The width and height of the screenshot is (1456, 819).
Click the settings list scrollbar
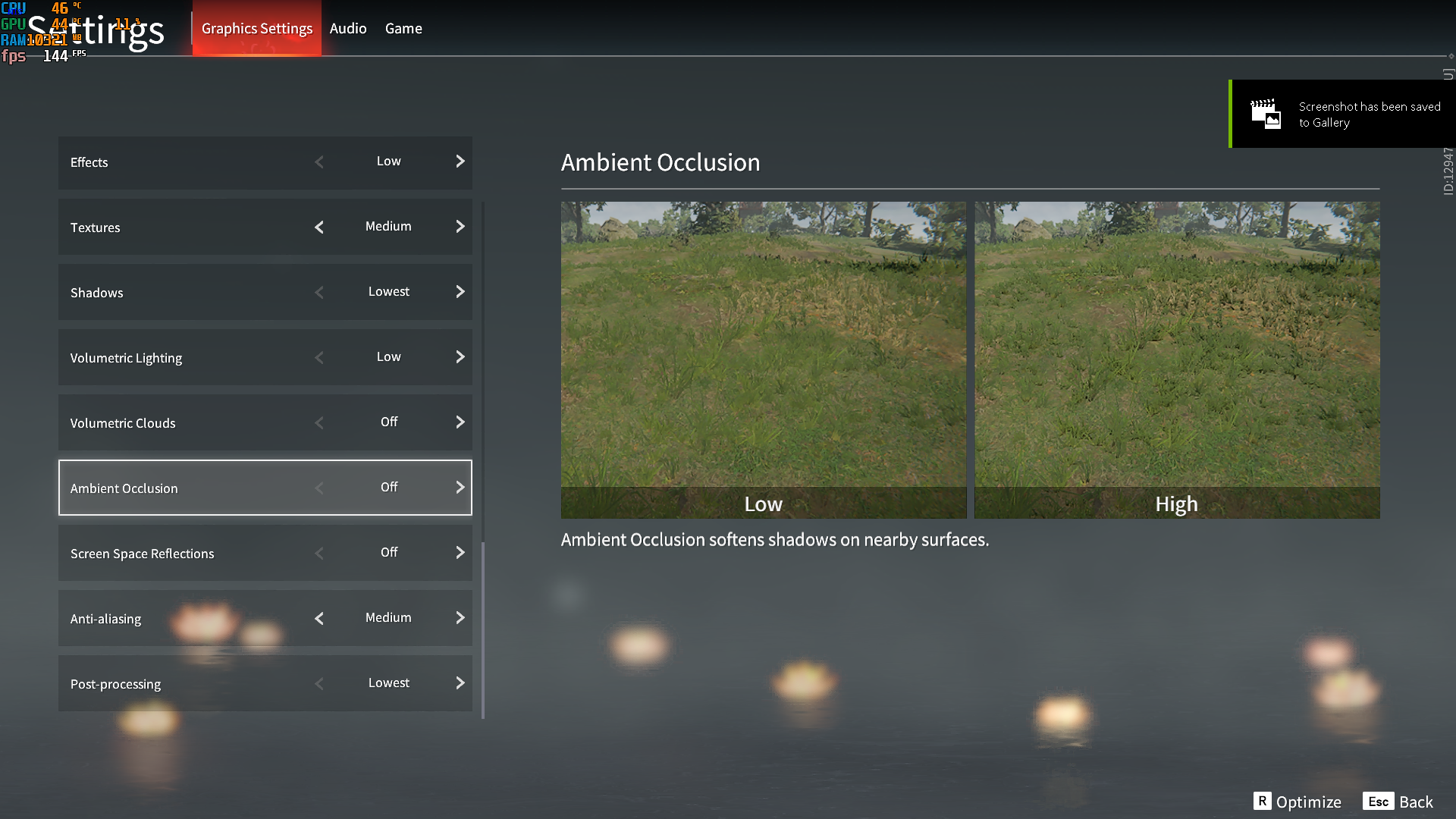483,629
